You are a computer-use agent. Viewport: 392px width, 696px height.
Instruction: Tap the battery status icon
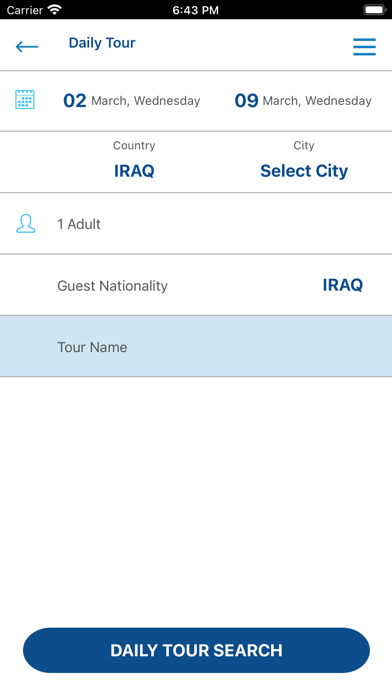click(375, 9)
